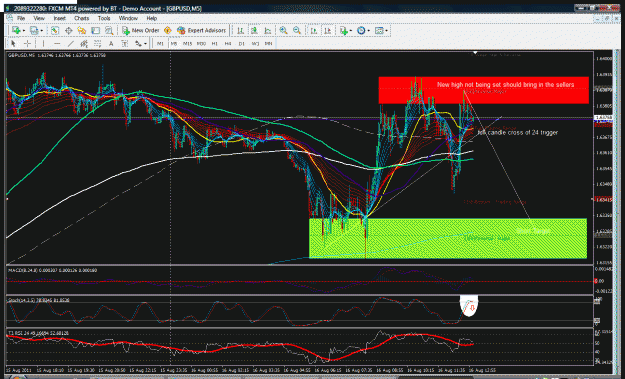Launch the Strategy Tester icon
The height and width of the screenshot is (379, 625).
pyautogui.click(x=109, y=30)
